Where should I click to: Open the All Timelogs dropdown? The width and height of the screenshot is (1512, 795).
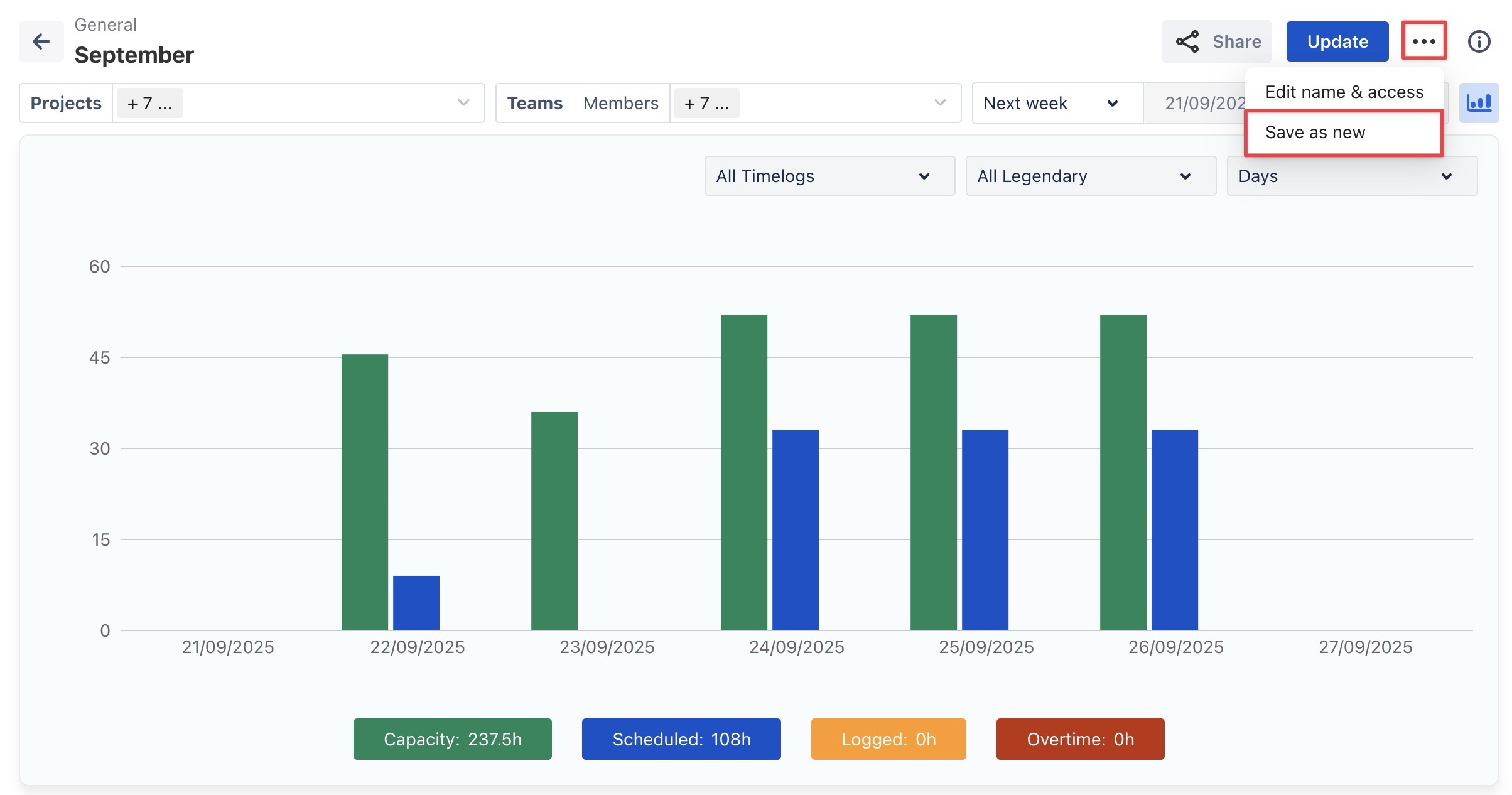pos(829,176)
